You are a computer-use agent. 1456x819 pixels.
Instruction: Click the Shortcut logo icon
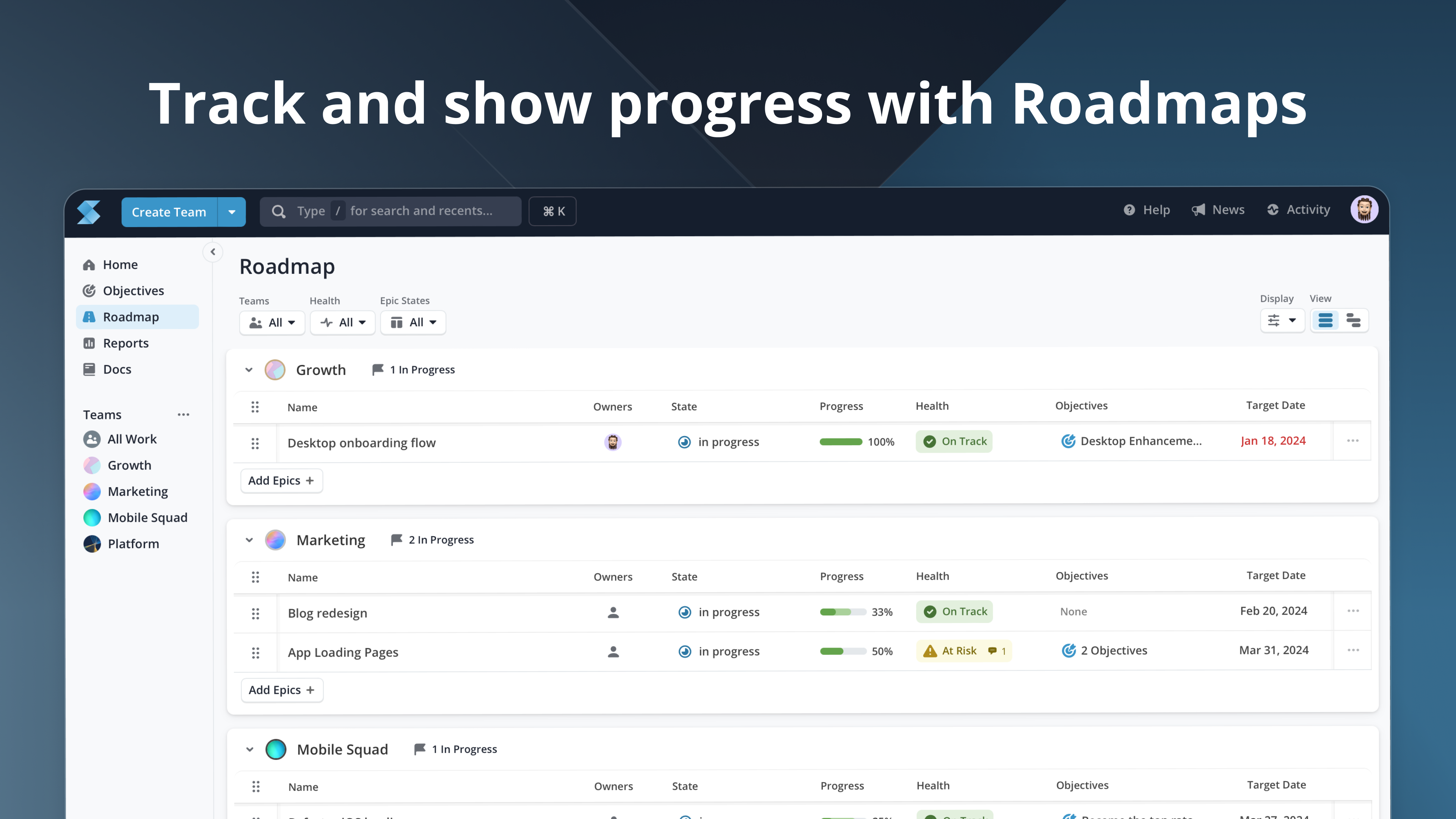[x=89, y=212]
